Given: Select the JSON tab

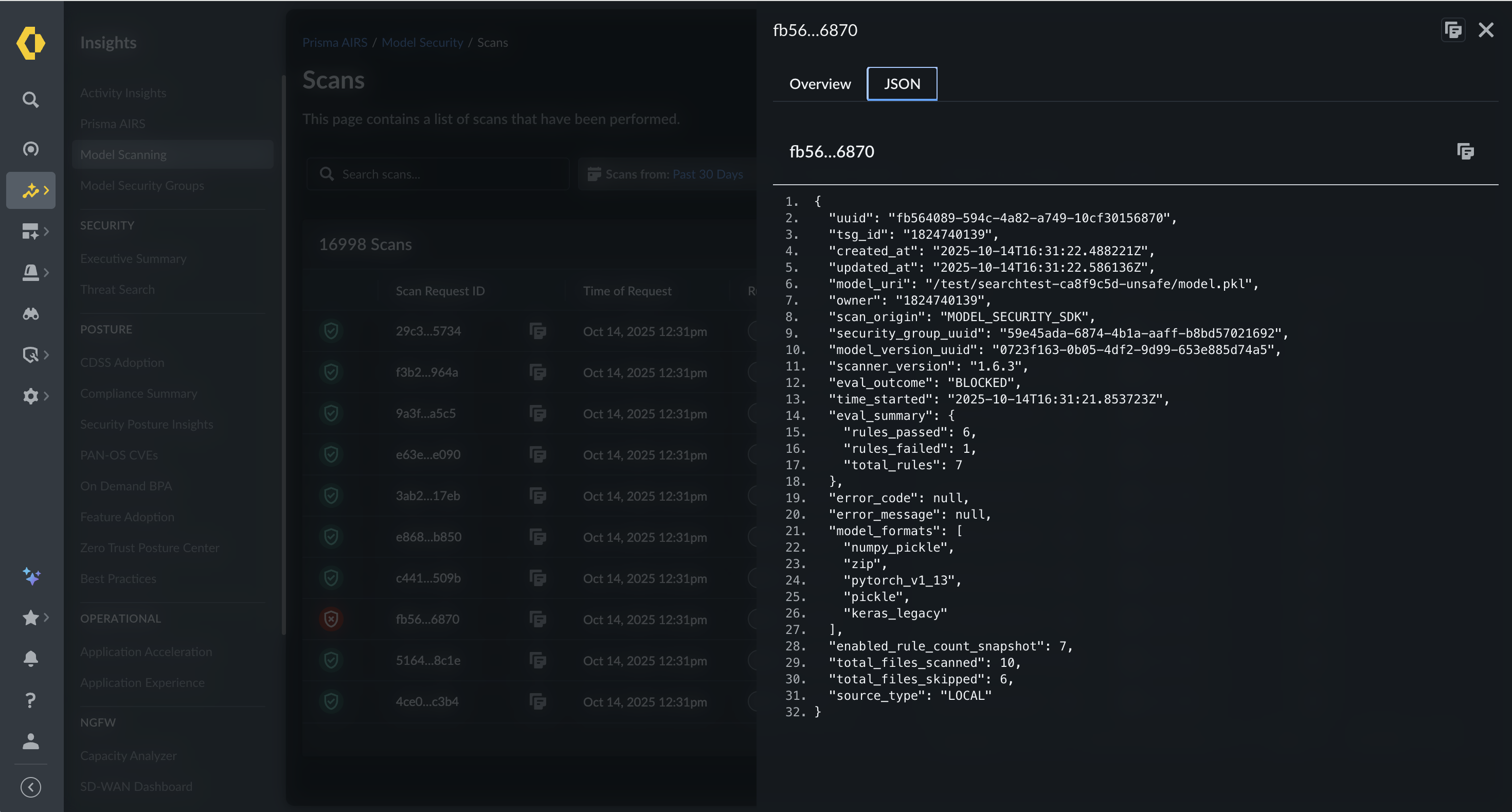Looking at the screenshot, I should tap(902, 84).
